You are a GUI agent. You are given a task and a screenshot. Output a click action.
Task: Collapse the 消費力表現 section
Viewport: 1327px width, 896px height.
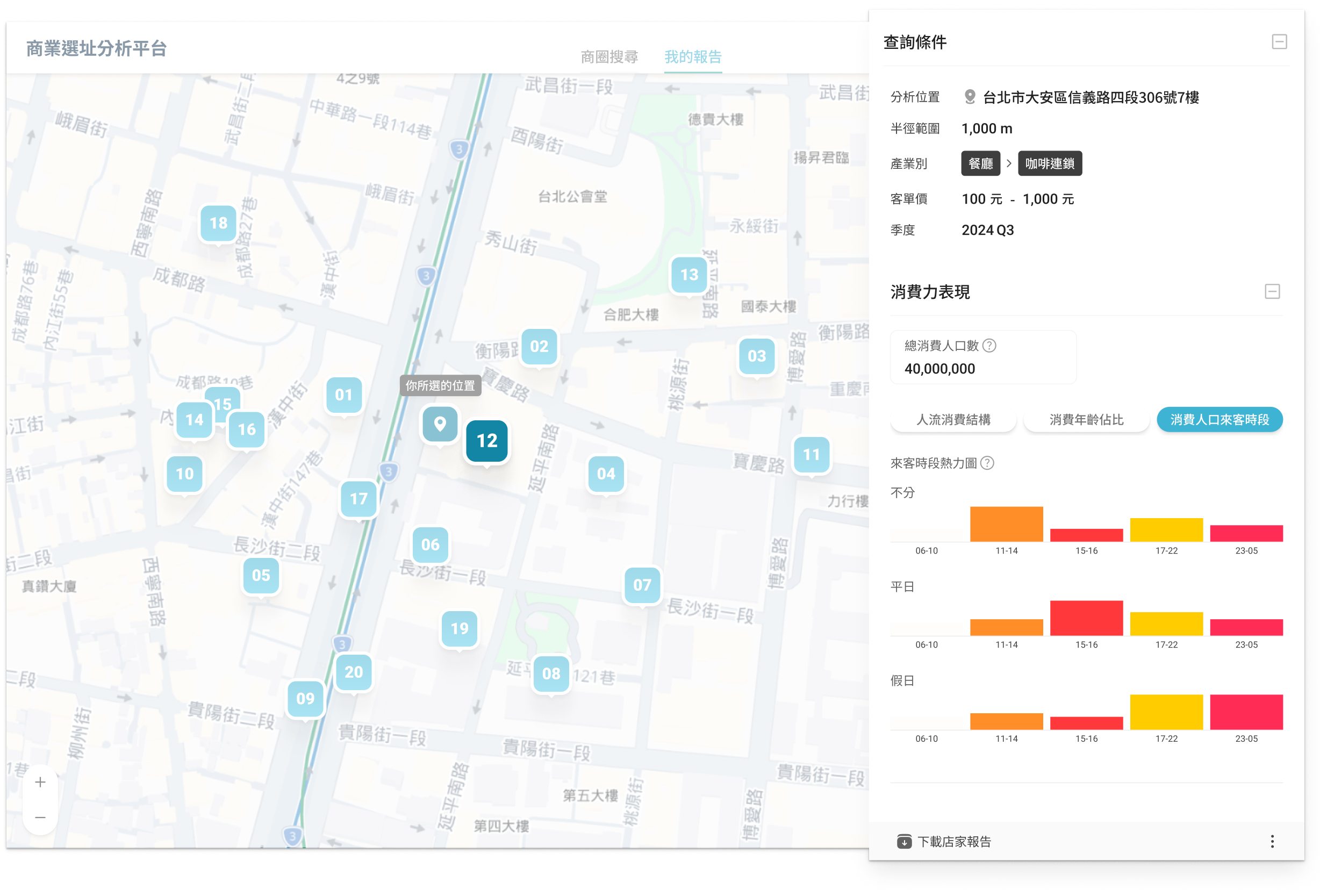point(1272,292)
